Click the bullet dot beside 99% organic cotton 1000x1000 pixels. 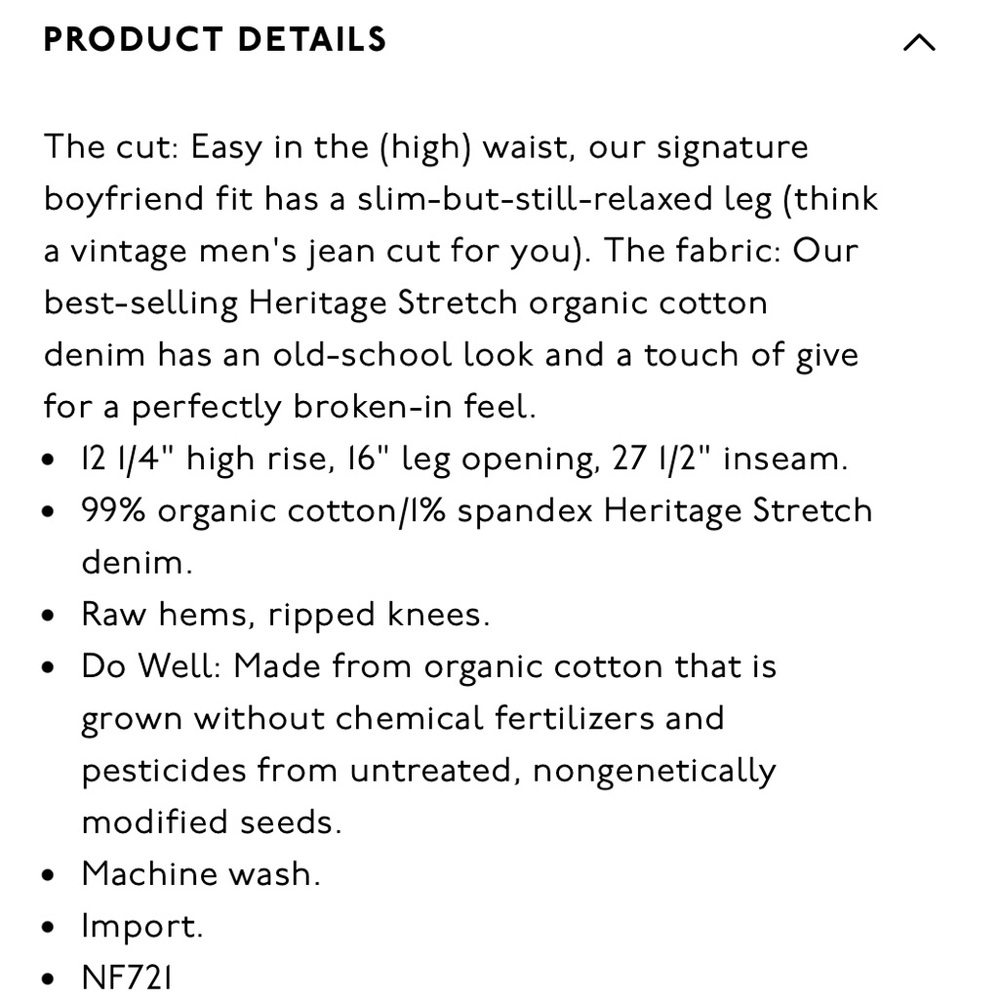[48, 511]
